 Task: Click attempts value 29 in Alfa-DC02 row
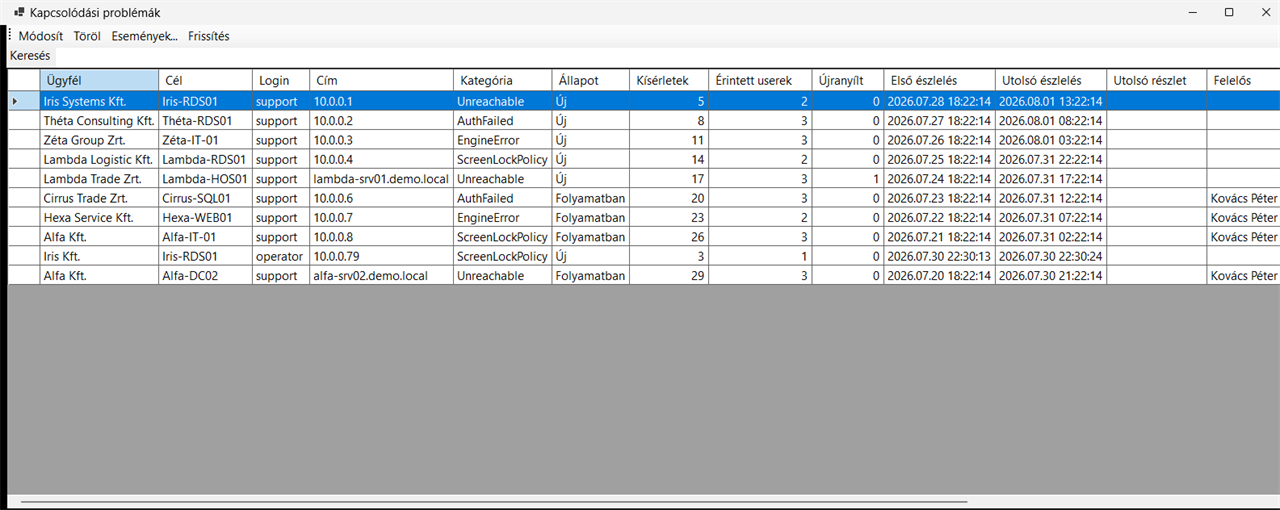[x=669, y=275]
